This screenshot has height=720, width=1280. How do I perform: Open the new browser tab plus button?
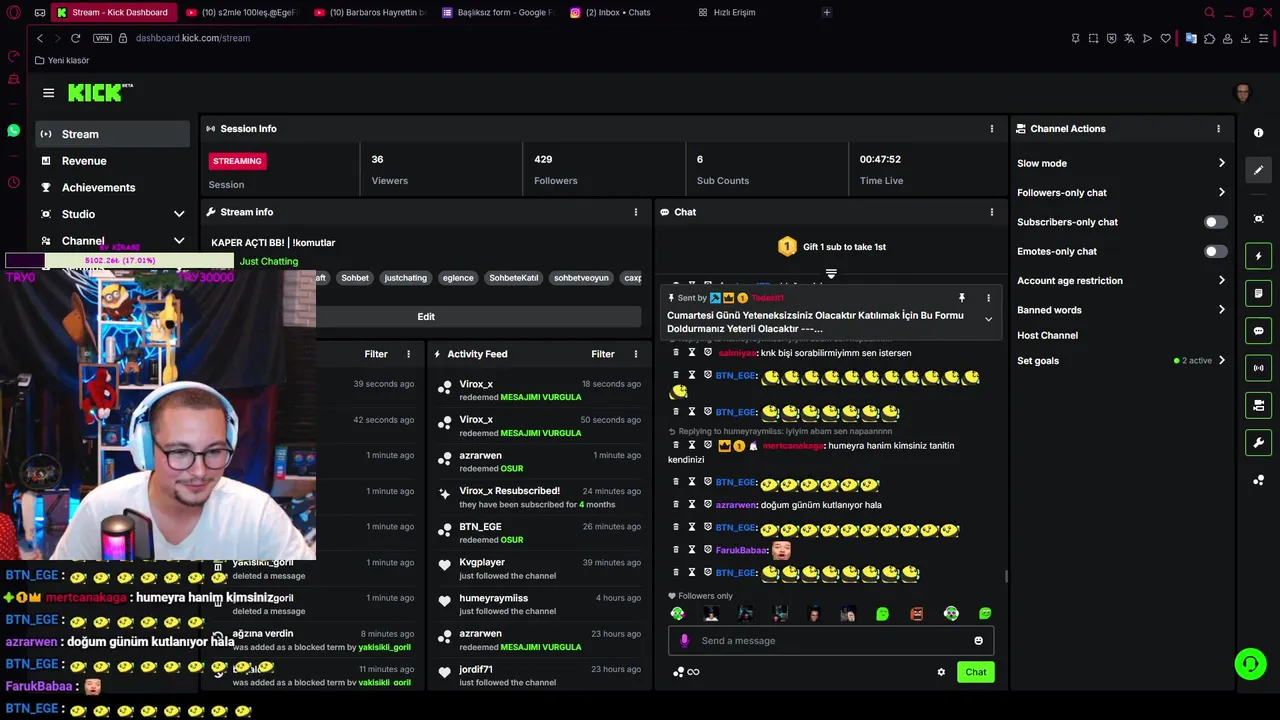[x=826, y=12]
